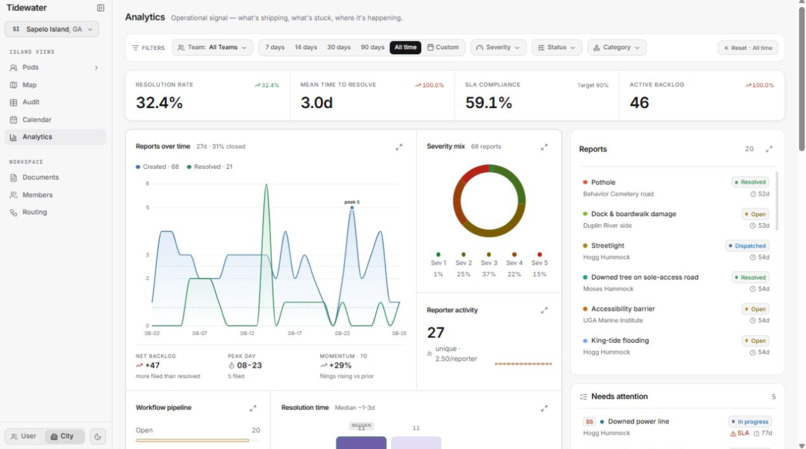Expand the Severity mix panel
Image resolution: width=806 pixels, height=449 pixels.
pyautogui.click(x=544, y=147)
